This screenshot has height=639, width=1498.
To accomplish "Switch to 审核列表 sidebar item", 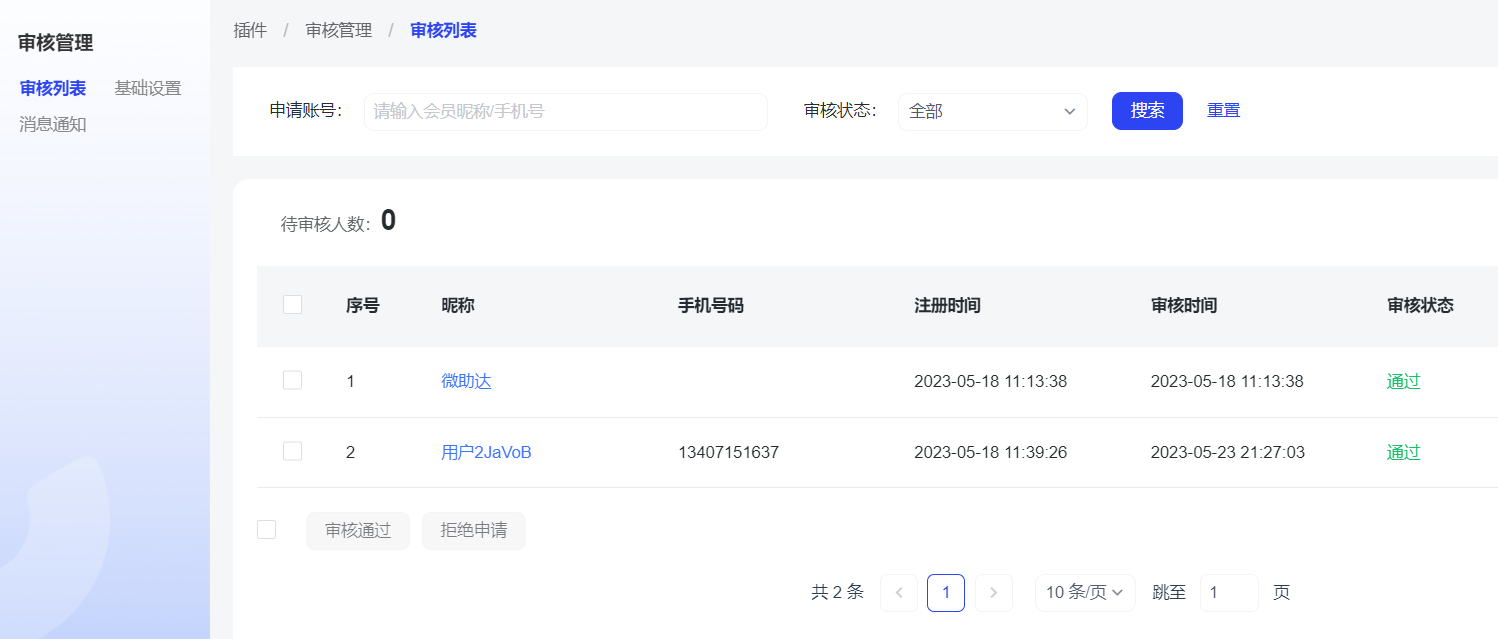I will [x=53, y=88].
